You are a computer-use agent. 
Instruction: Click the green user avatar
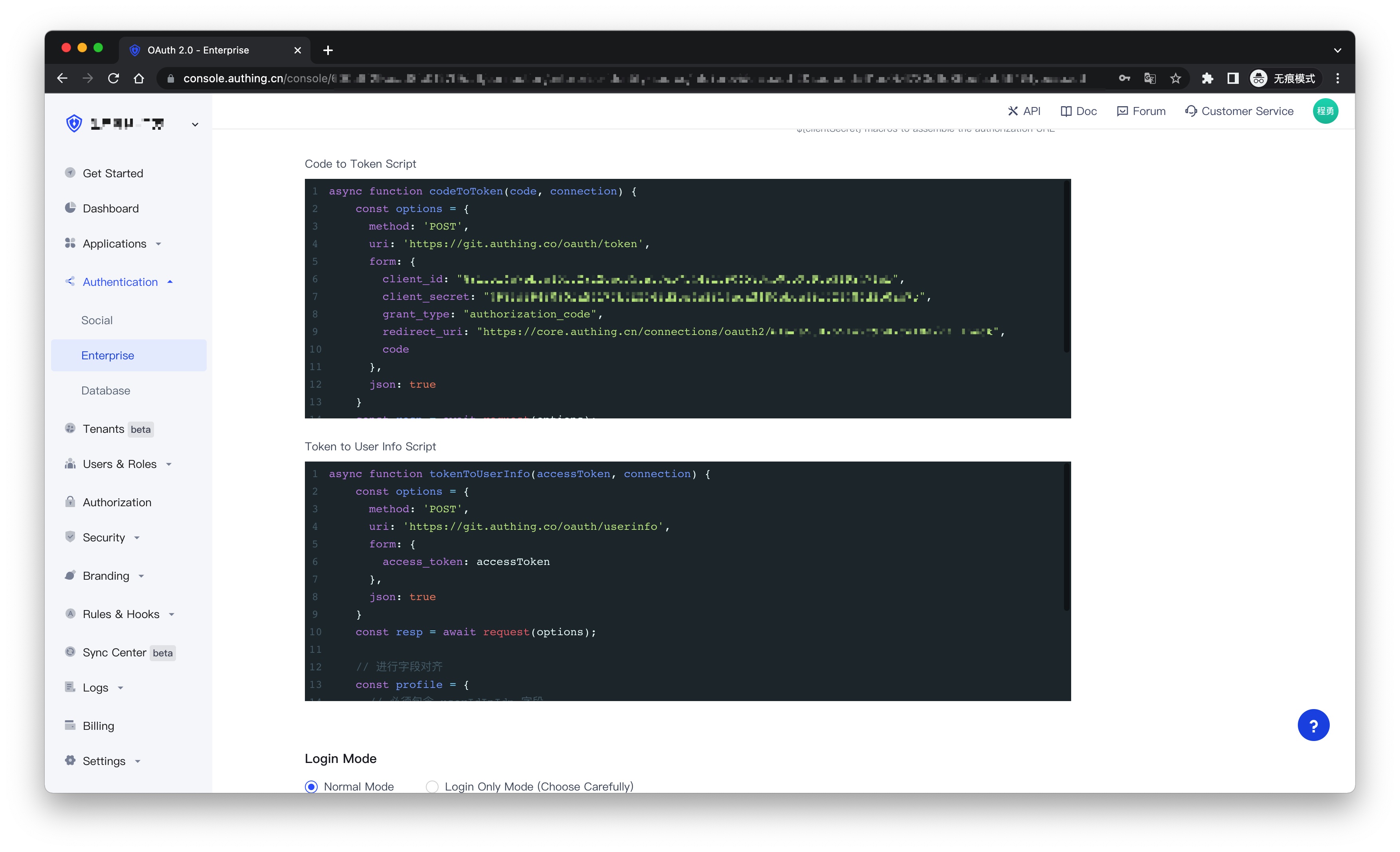(x=1325, y=111)
